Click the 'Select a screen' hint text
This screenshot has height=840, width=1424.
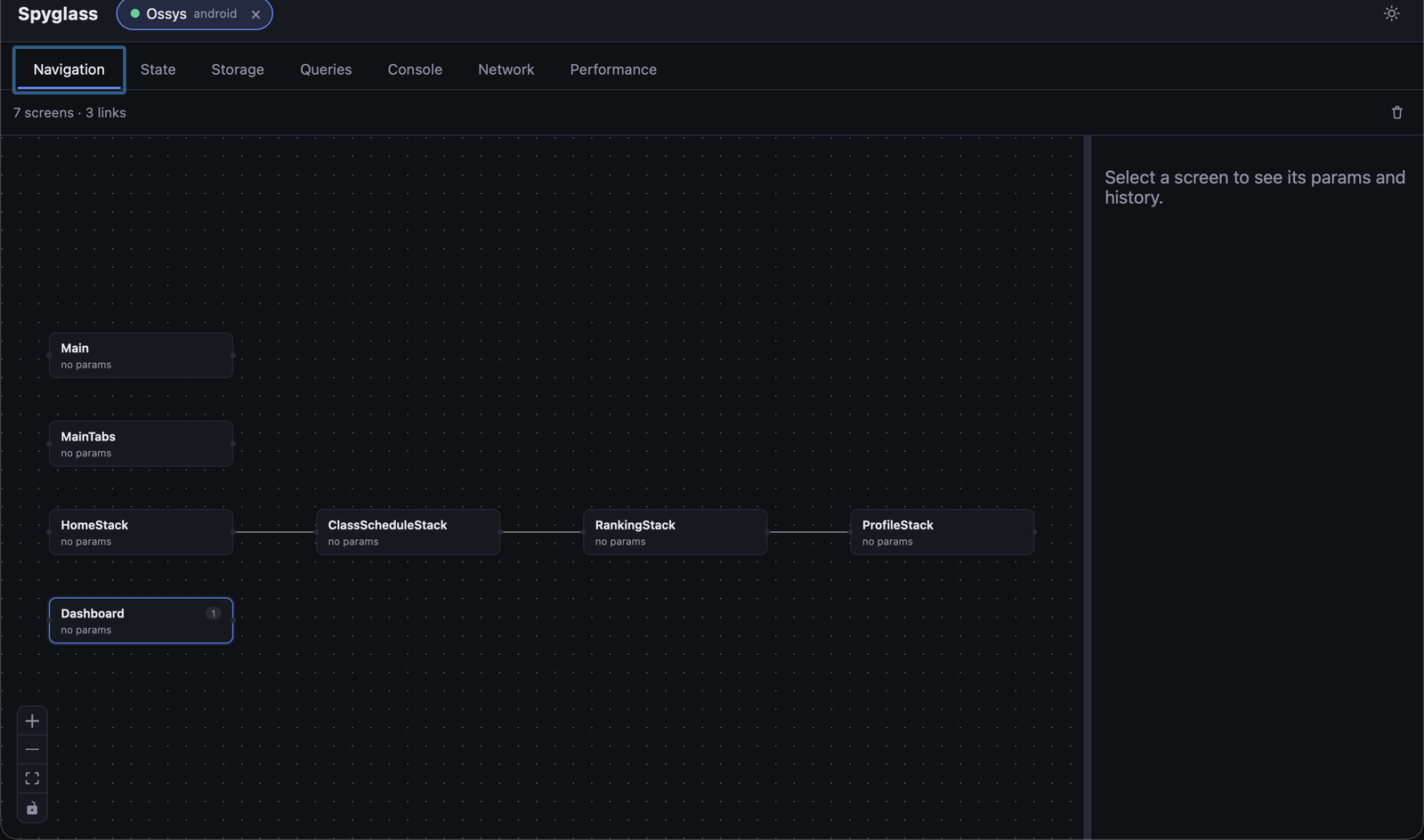point(1255,187)
